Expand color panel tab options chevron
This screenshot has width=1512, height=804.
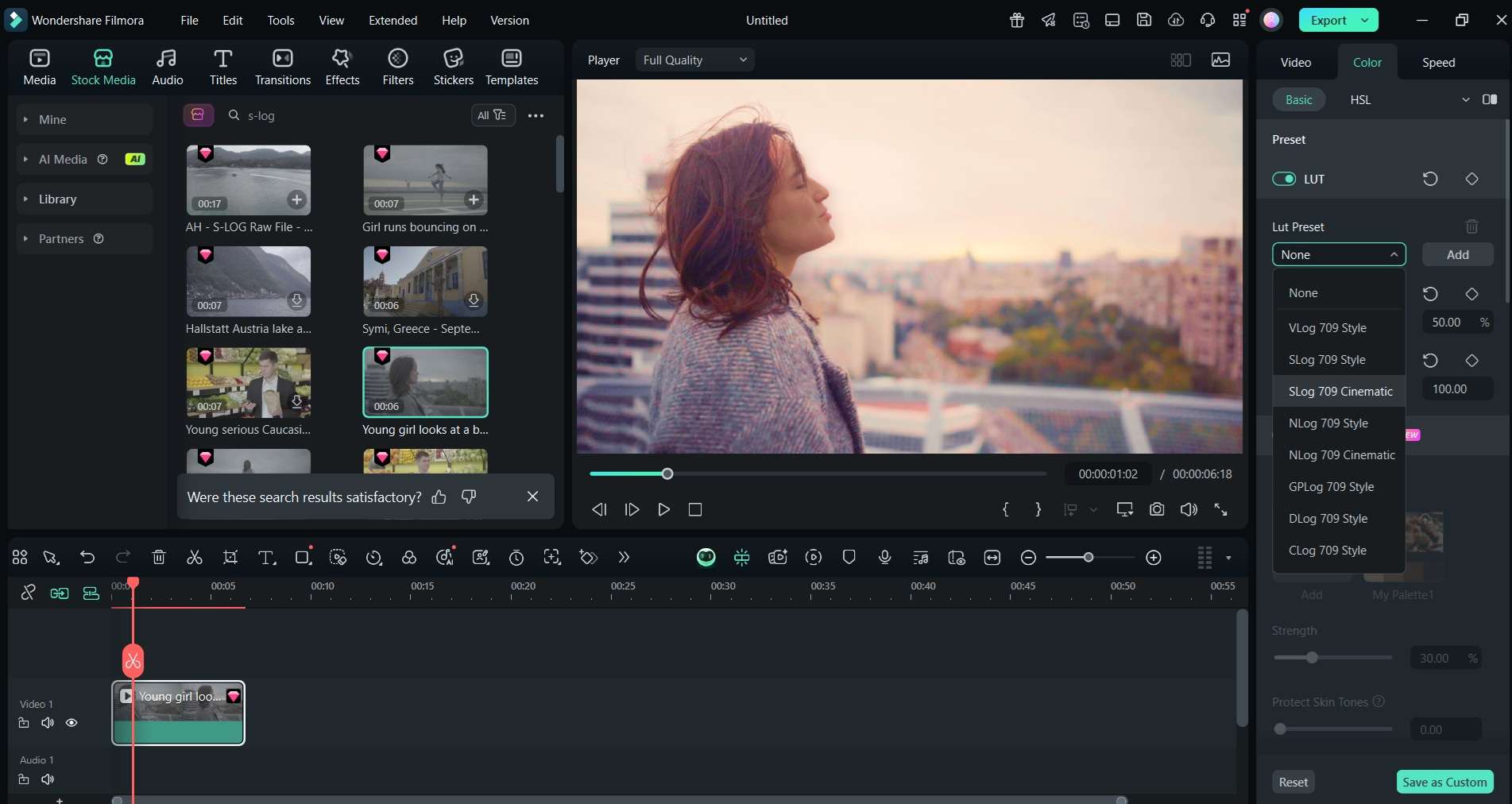[1466, 99]
